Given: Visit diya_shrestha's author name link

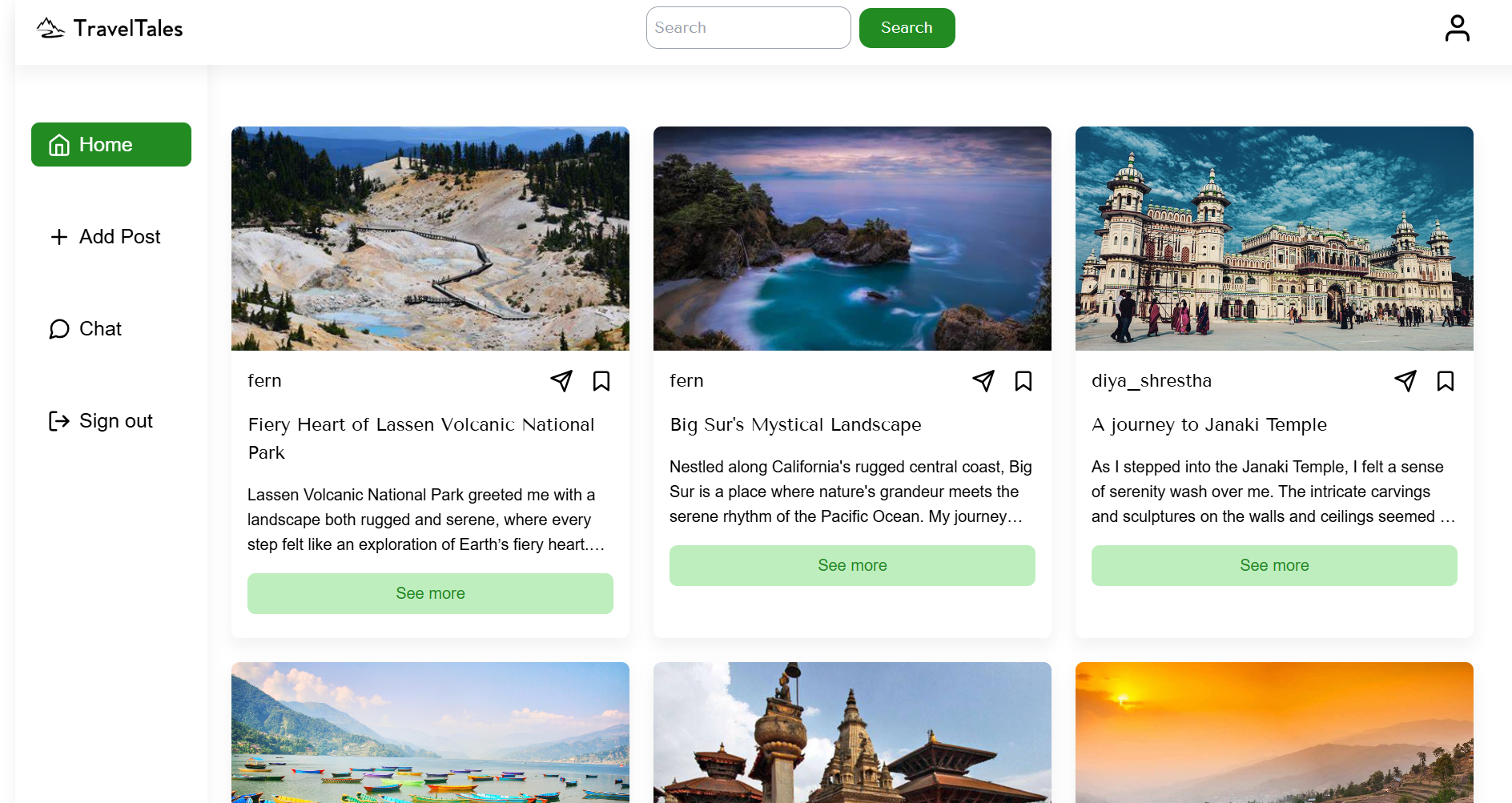Looking at the screenshot, I should coord(1151,381).
